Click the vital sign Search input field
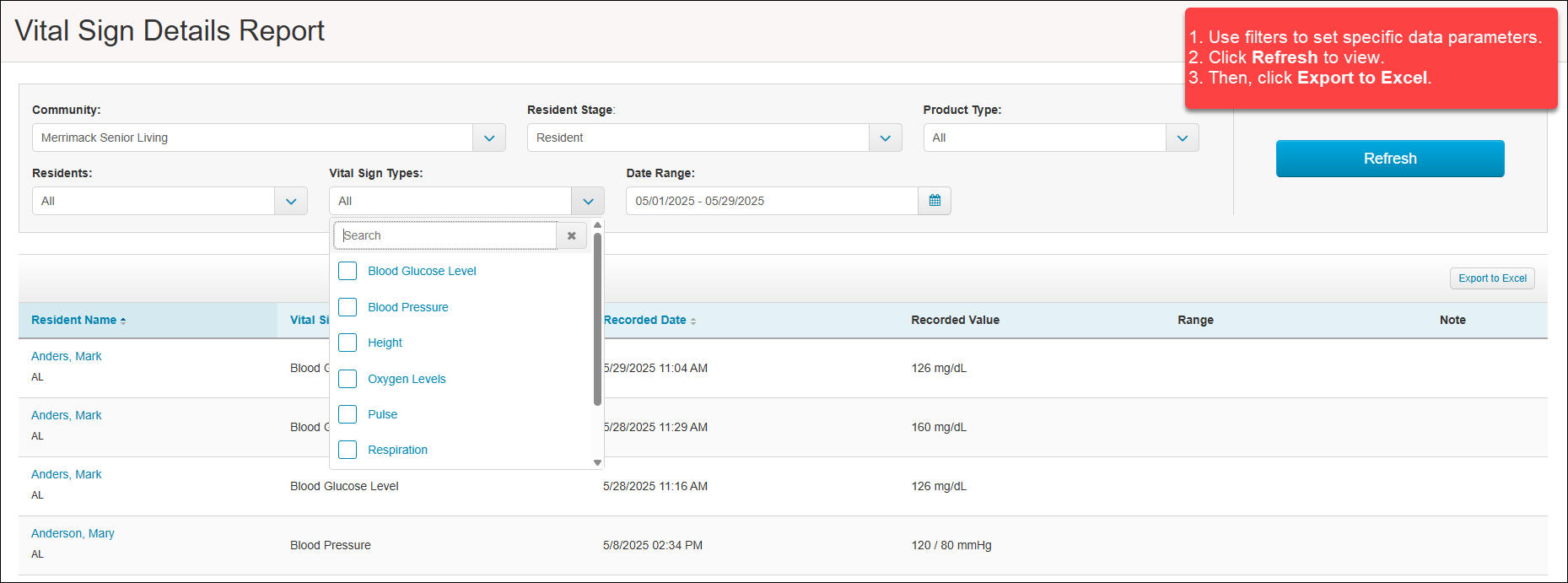Screen dimensions: 1568x583 click(x=445, y=235)
